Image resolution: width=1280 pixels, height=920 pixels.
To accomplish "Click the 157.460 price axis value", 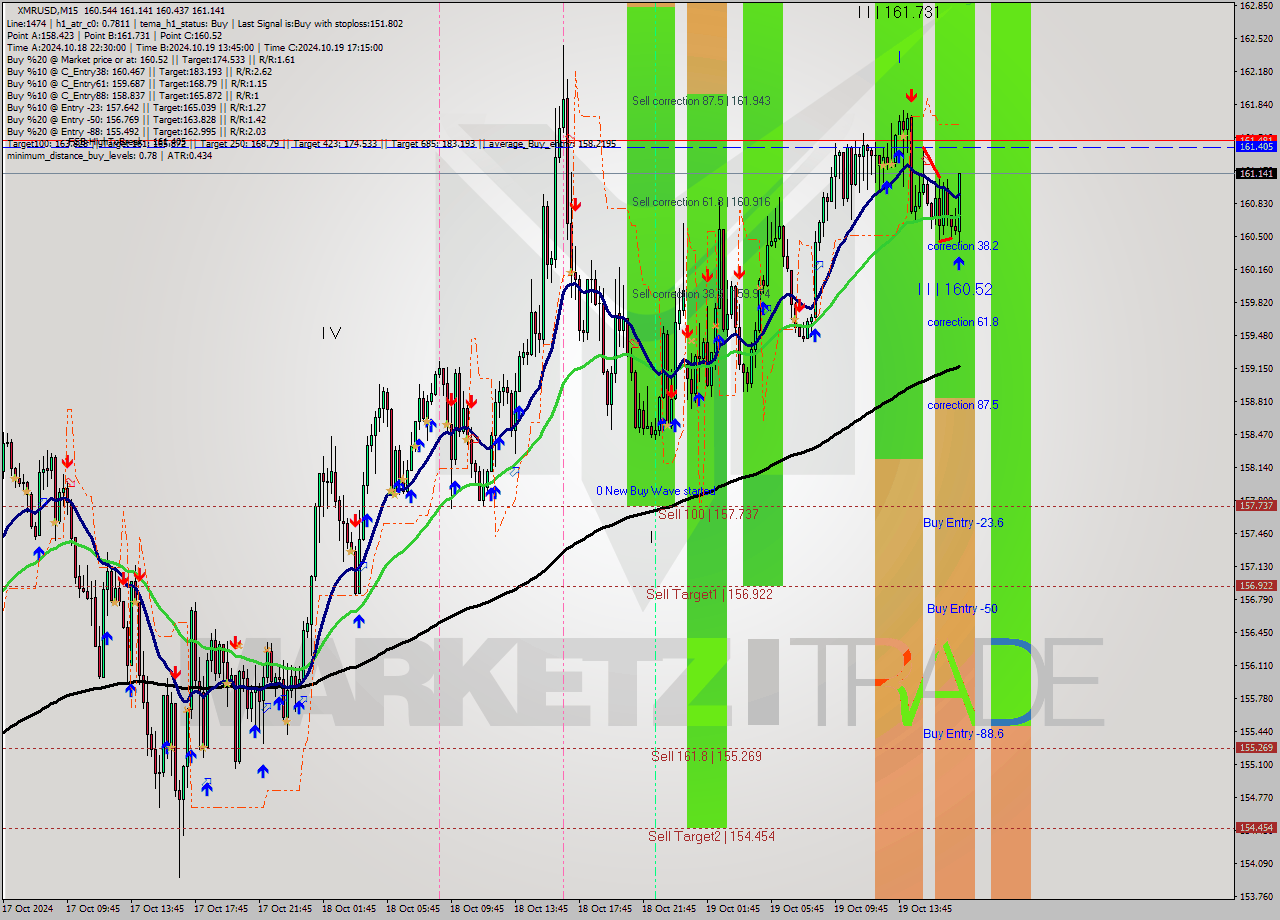I will (x=1256, y=533).
